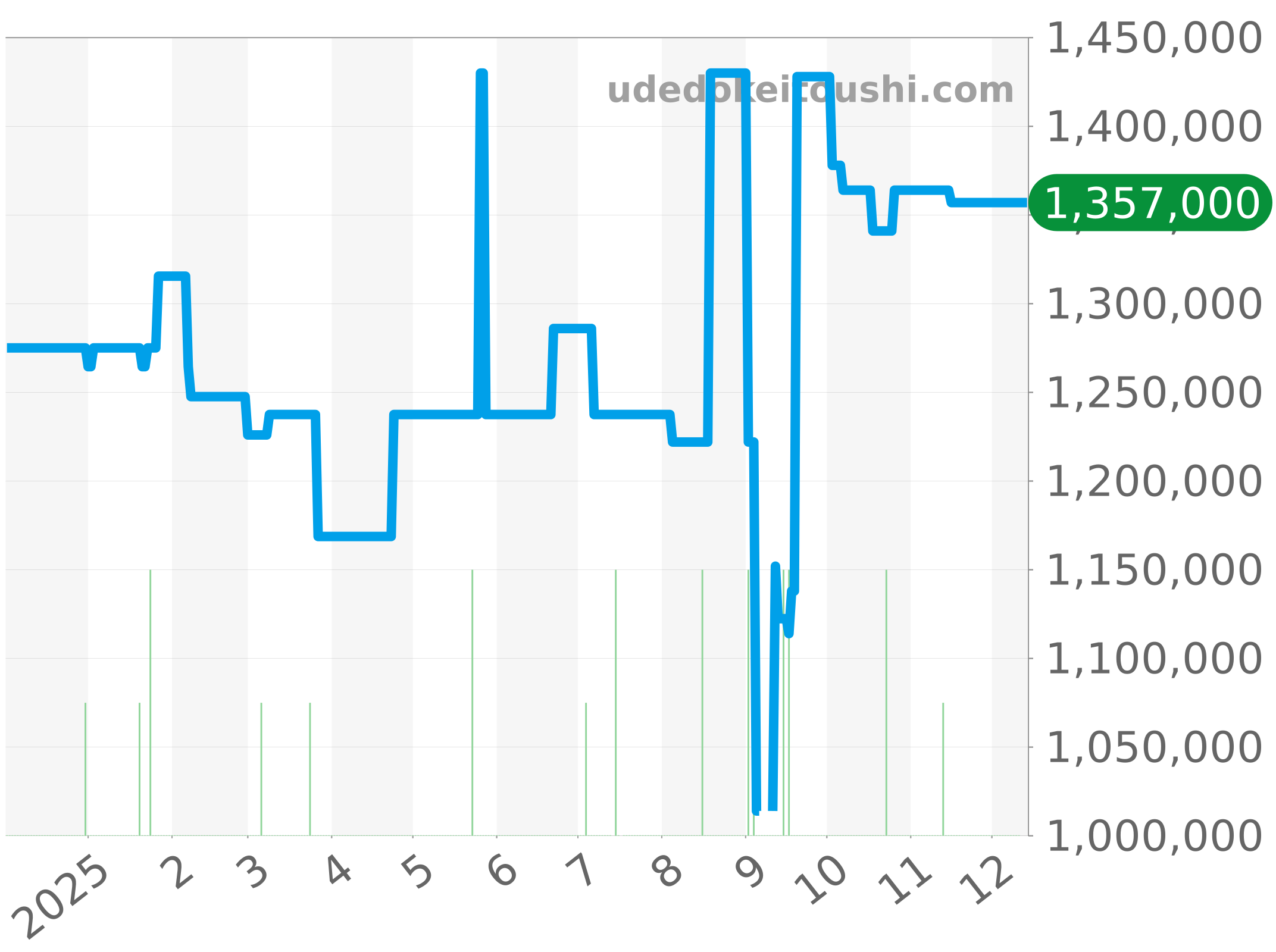
Task: Click the 1,300,000 price axis label
Action: pyautogui.click(x=1153, y=304)
